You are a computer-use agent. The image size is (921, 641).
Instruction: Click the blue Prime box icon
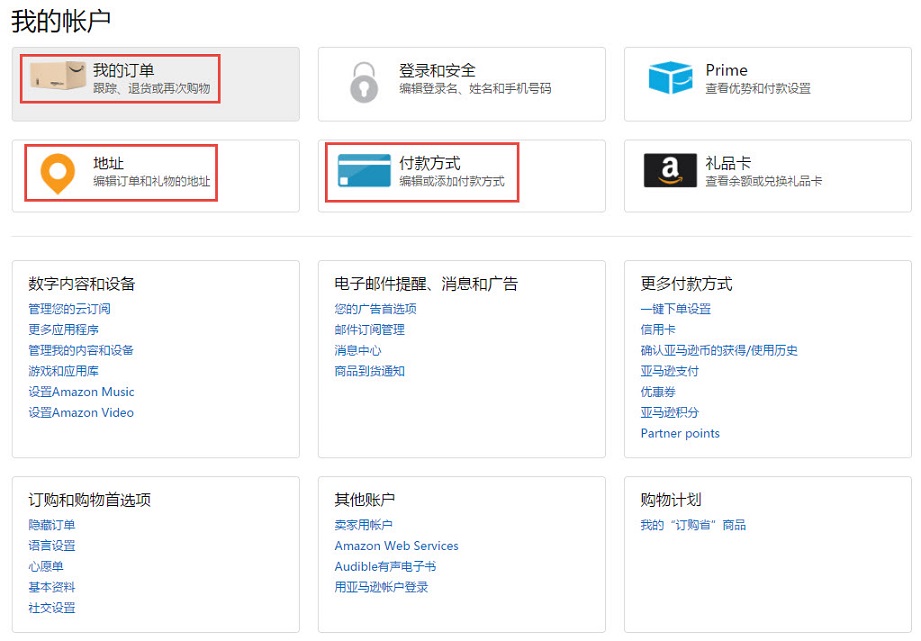pos(670,77)
